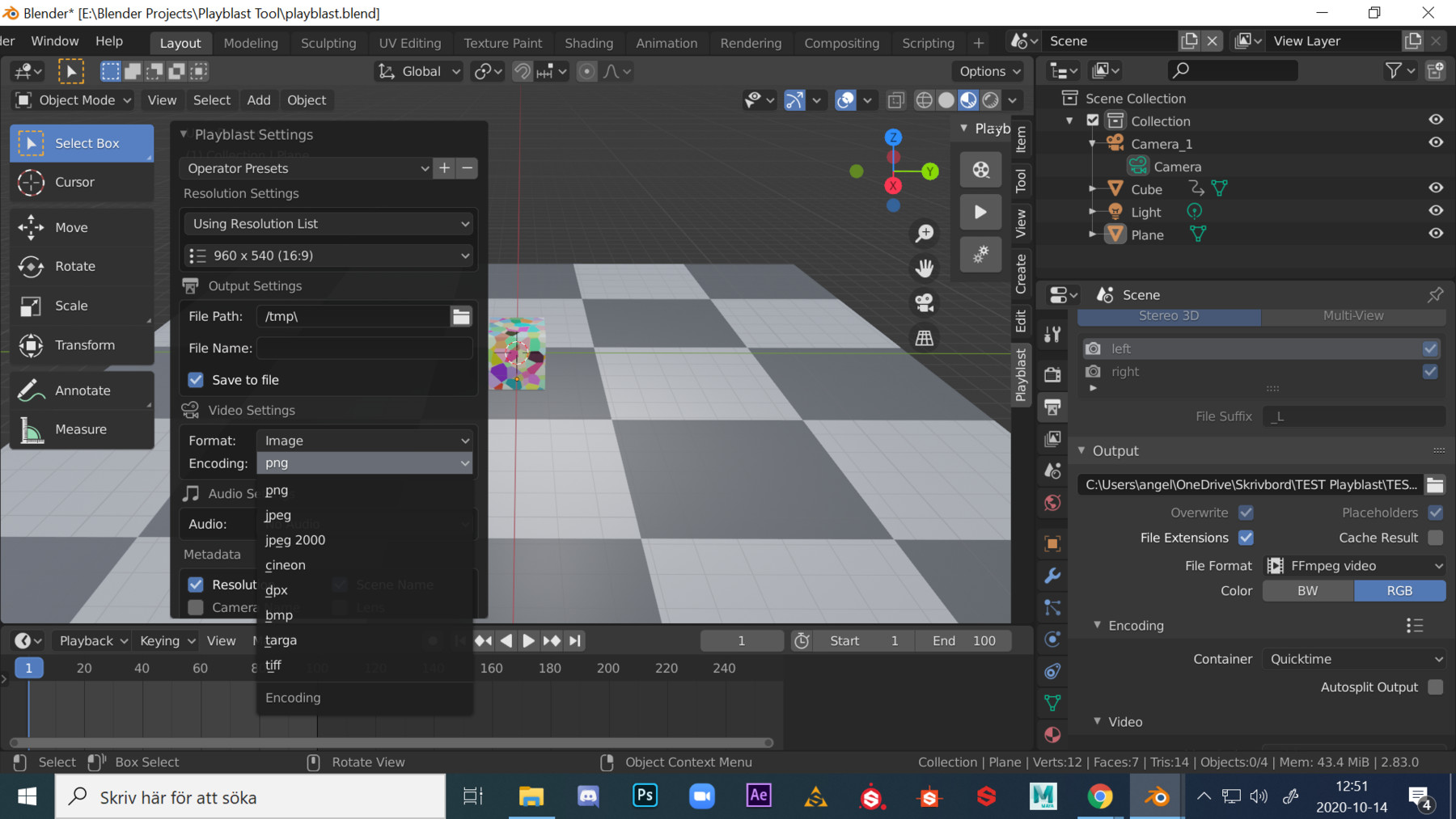Open the Output properties printer tab

[x=1052, y=407]
